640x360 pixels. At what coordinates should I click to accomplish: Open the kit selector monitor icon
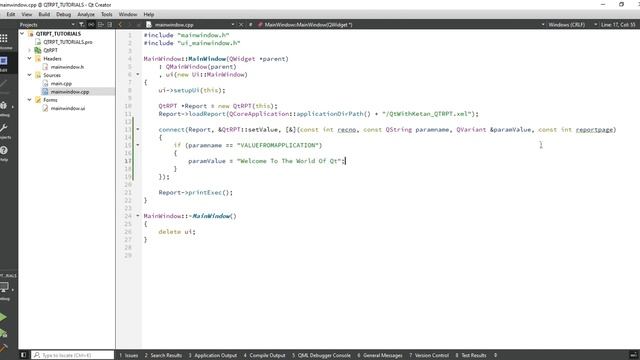tap(5, 287)
